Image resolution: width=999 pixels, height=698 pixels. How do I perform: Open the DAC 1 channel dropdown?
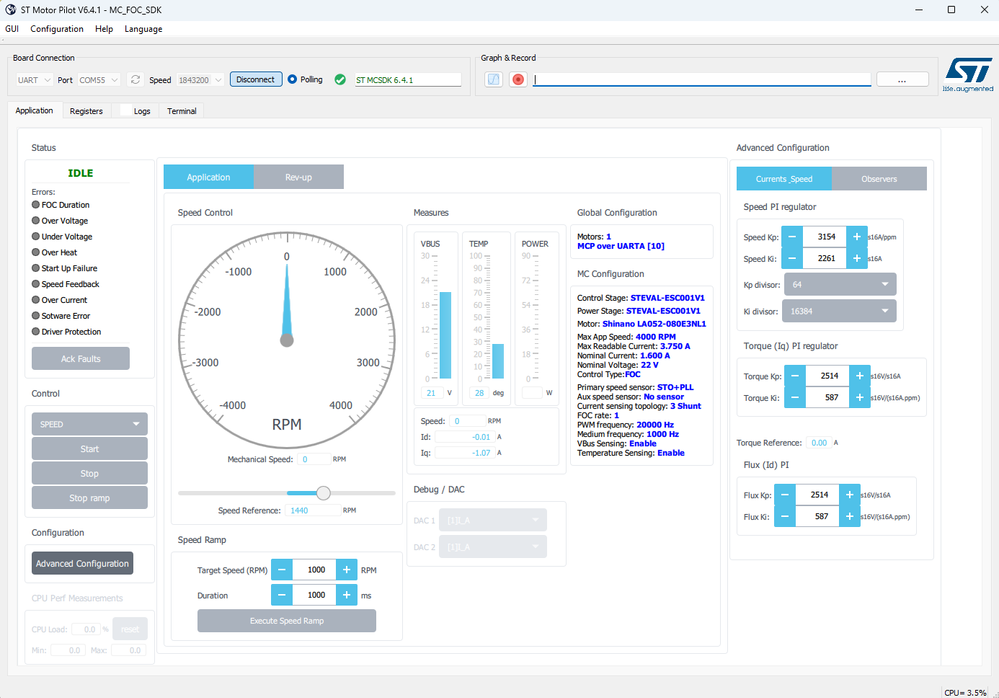492,520
